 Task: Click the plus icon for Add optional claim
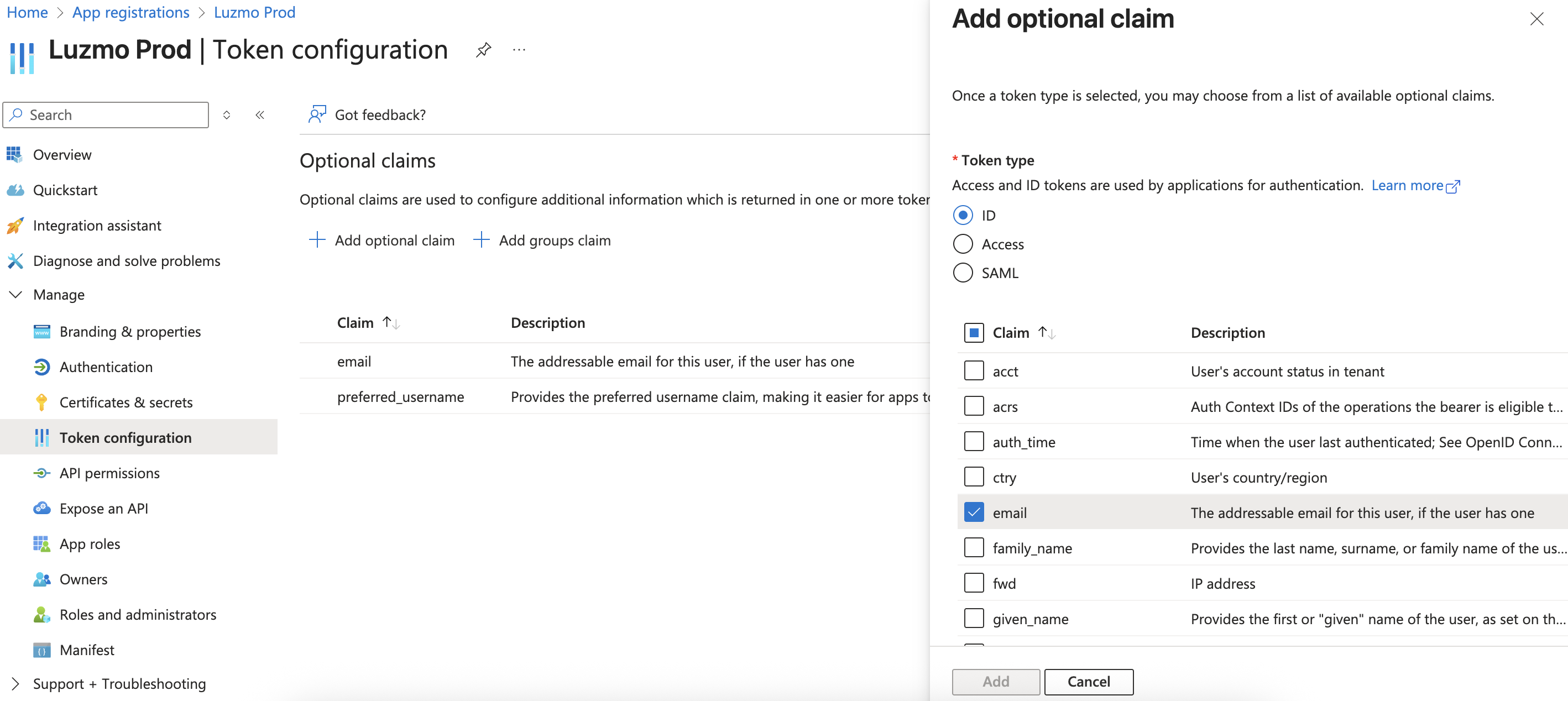click(x=317, y=240)
